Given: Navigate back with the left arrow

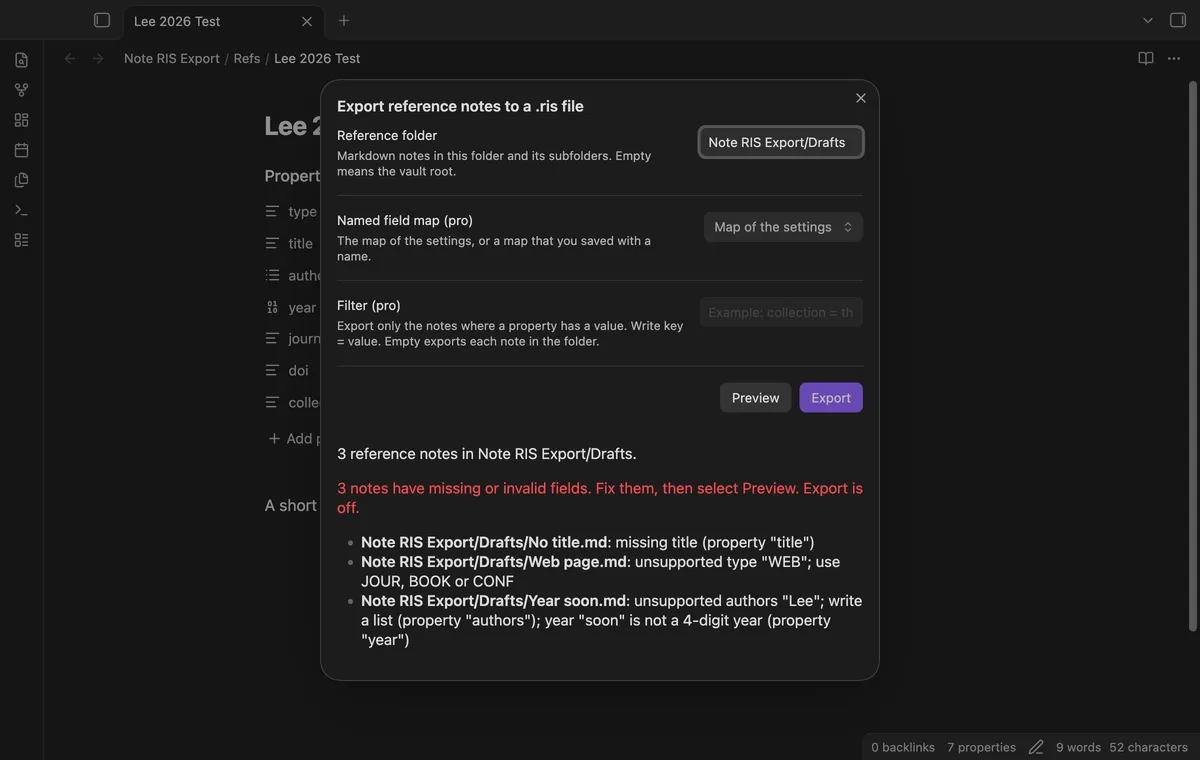Looking at the screenshot, I should click(70, 58).
